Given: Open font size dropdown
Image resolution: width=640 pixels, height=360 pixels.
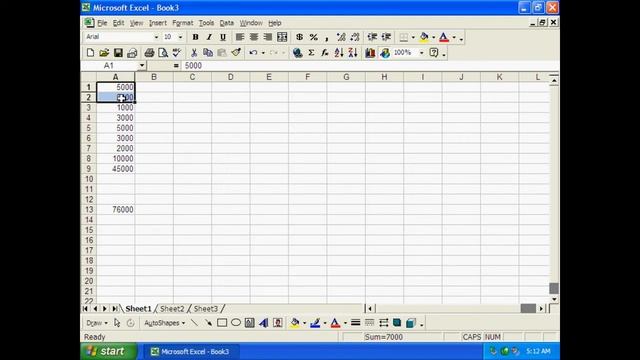Looking at the screenshot, I should pyautogui.click(x=180, y=37).
